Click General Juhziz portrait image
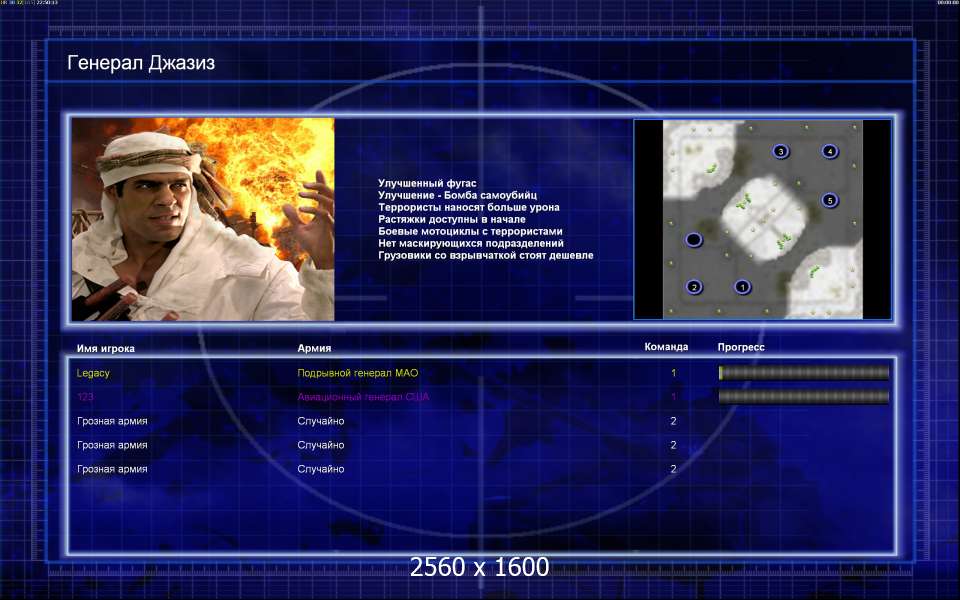 click(x=203, y=219)
